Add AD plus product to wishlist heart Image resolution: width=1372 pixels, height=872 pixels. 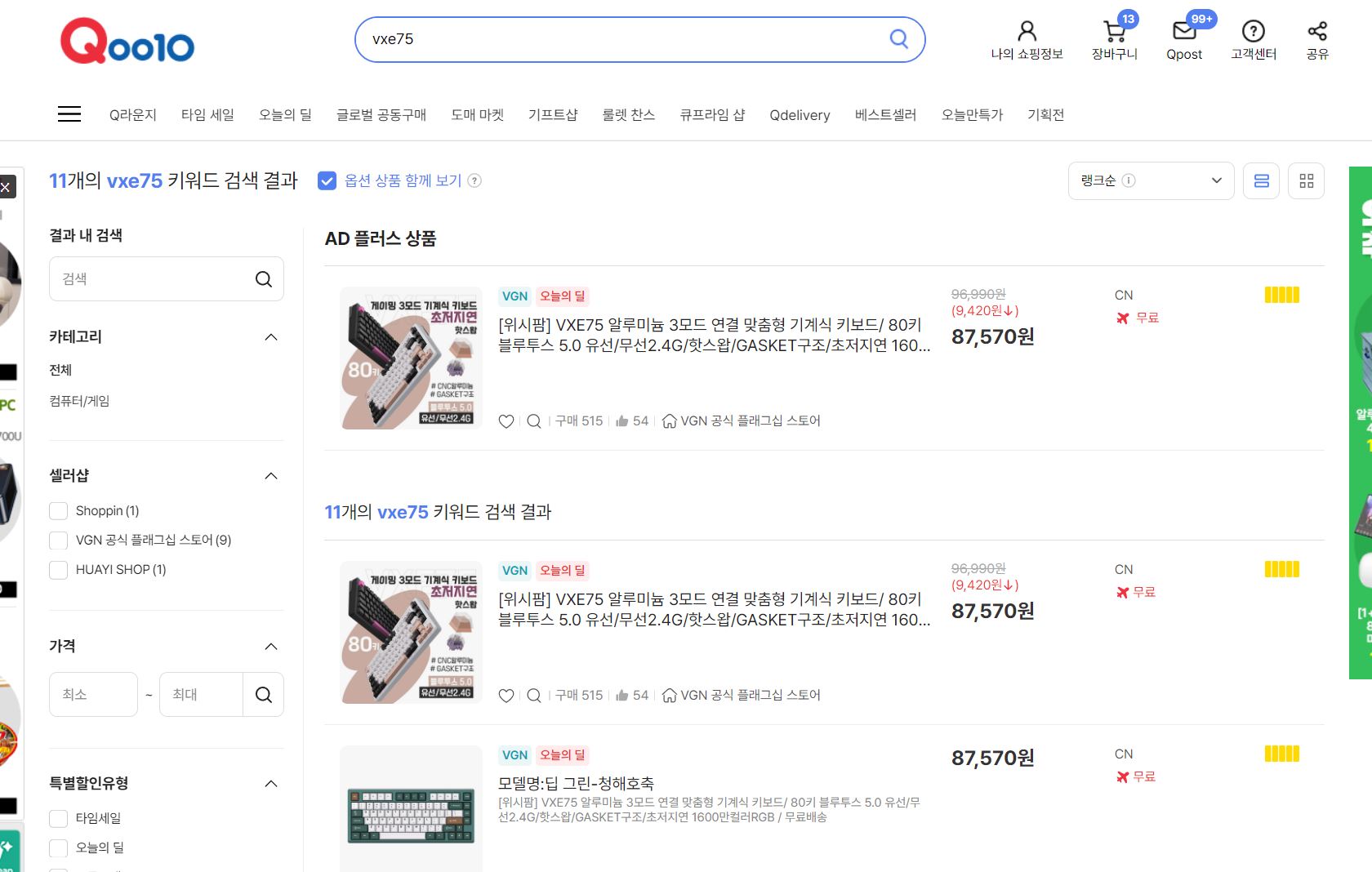click(506, 421)
